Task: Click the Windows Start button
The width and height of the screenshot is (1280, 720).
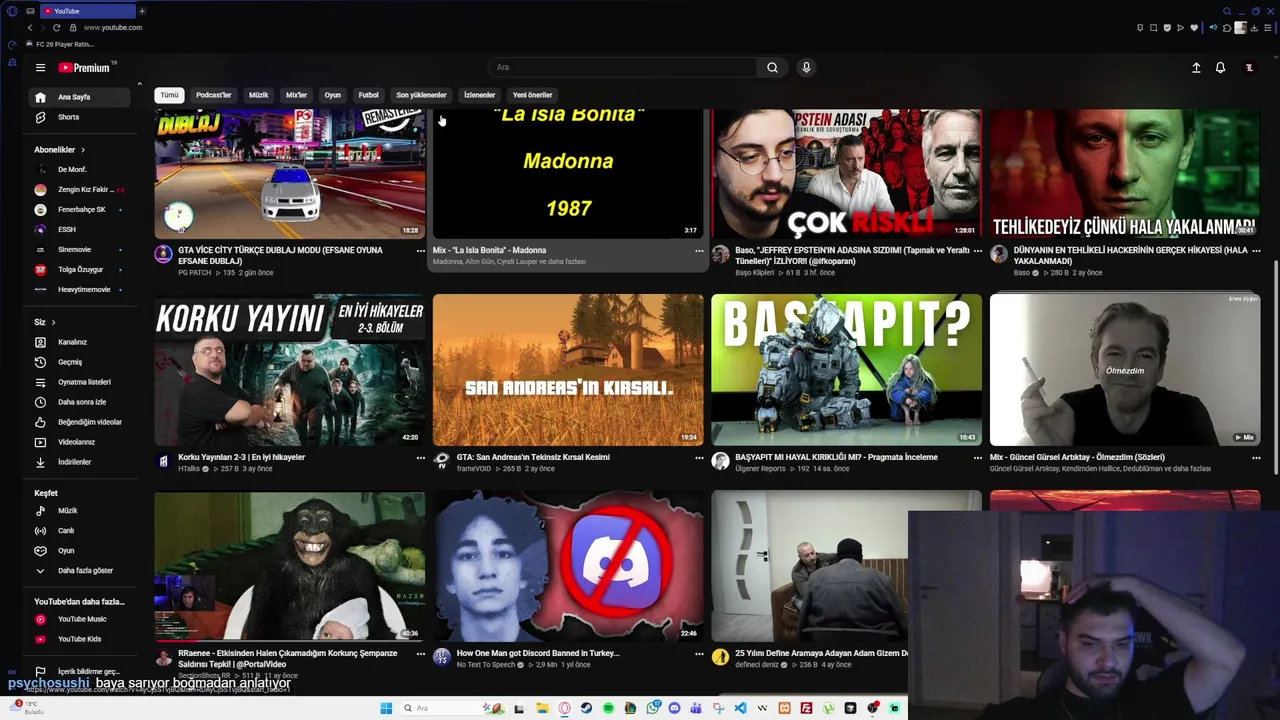Action: pos(386,708)
